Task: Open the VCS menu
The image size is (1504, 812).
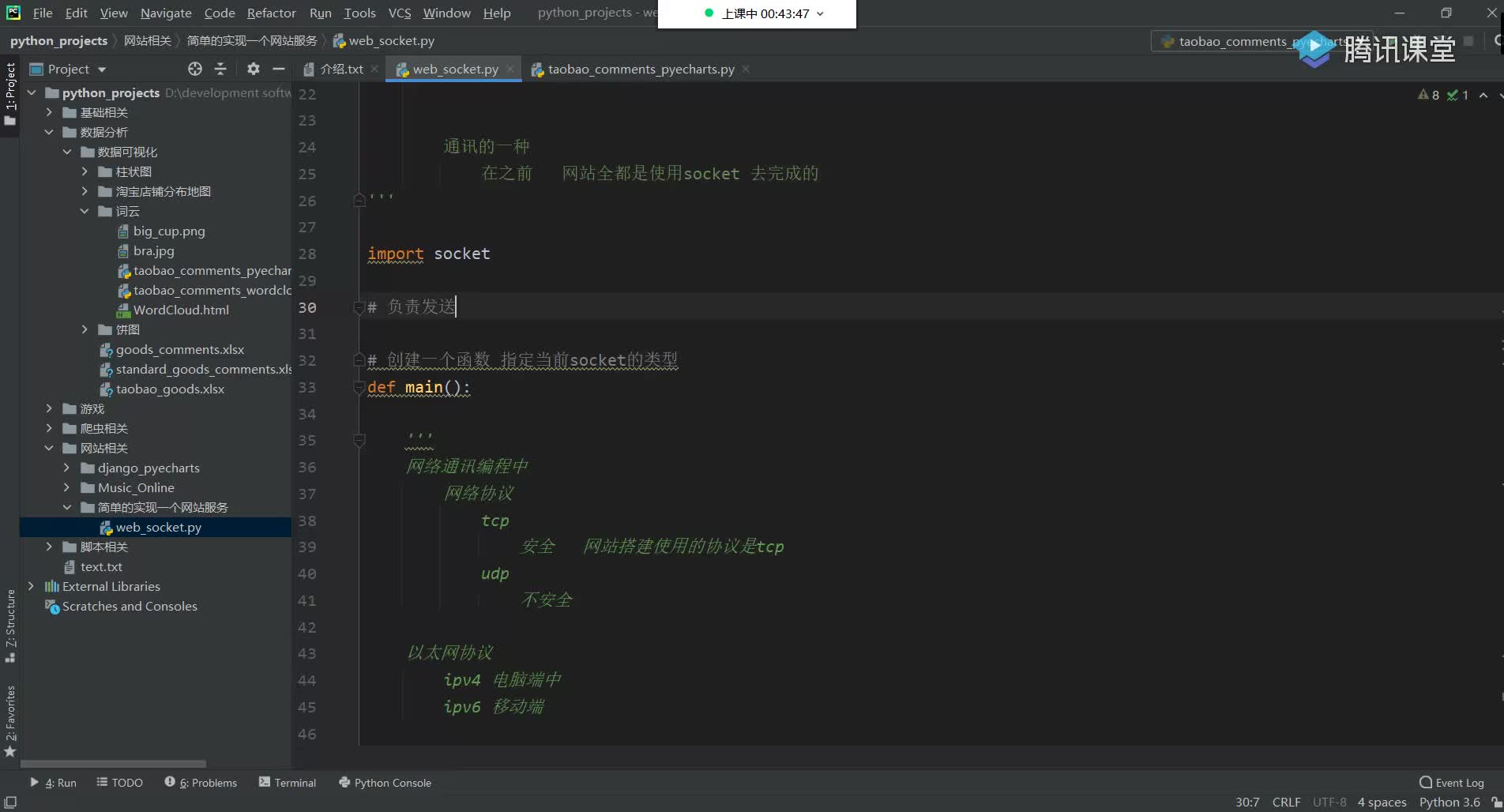Action: pyautogui.click(x=400, y=13)
